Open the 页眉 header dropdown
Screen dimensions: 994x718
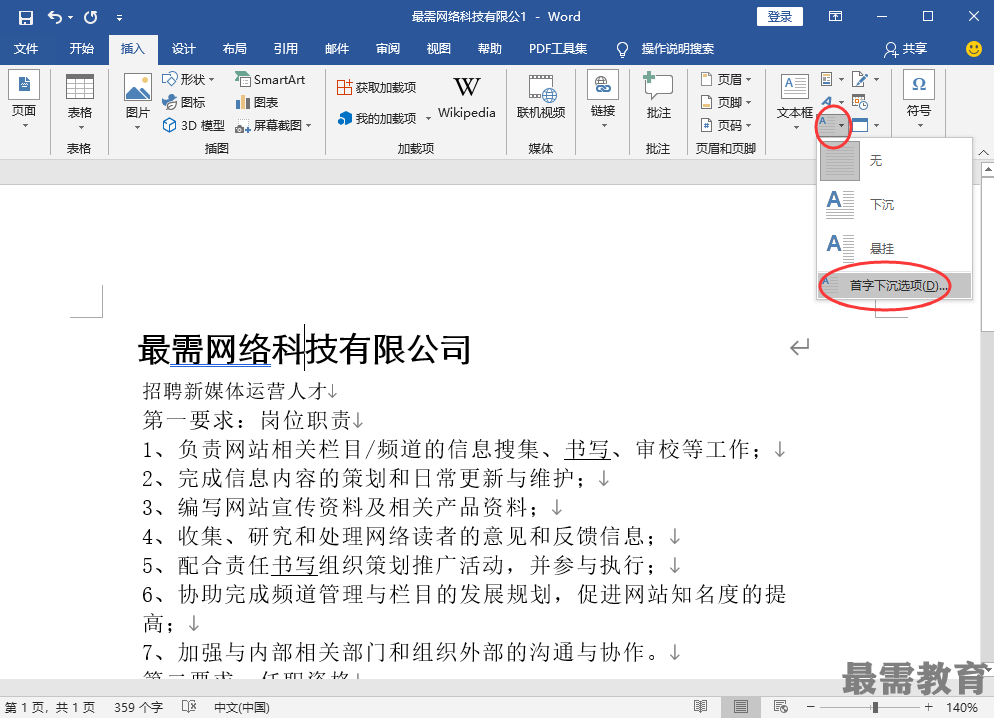726,79
